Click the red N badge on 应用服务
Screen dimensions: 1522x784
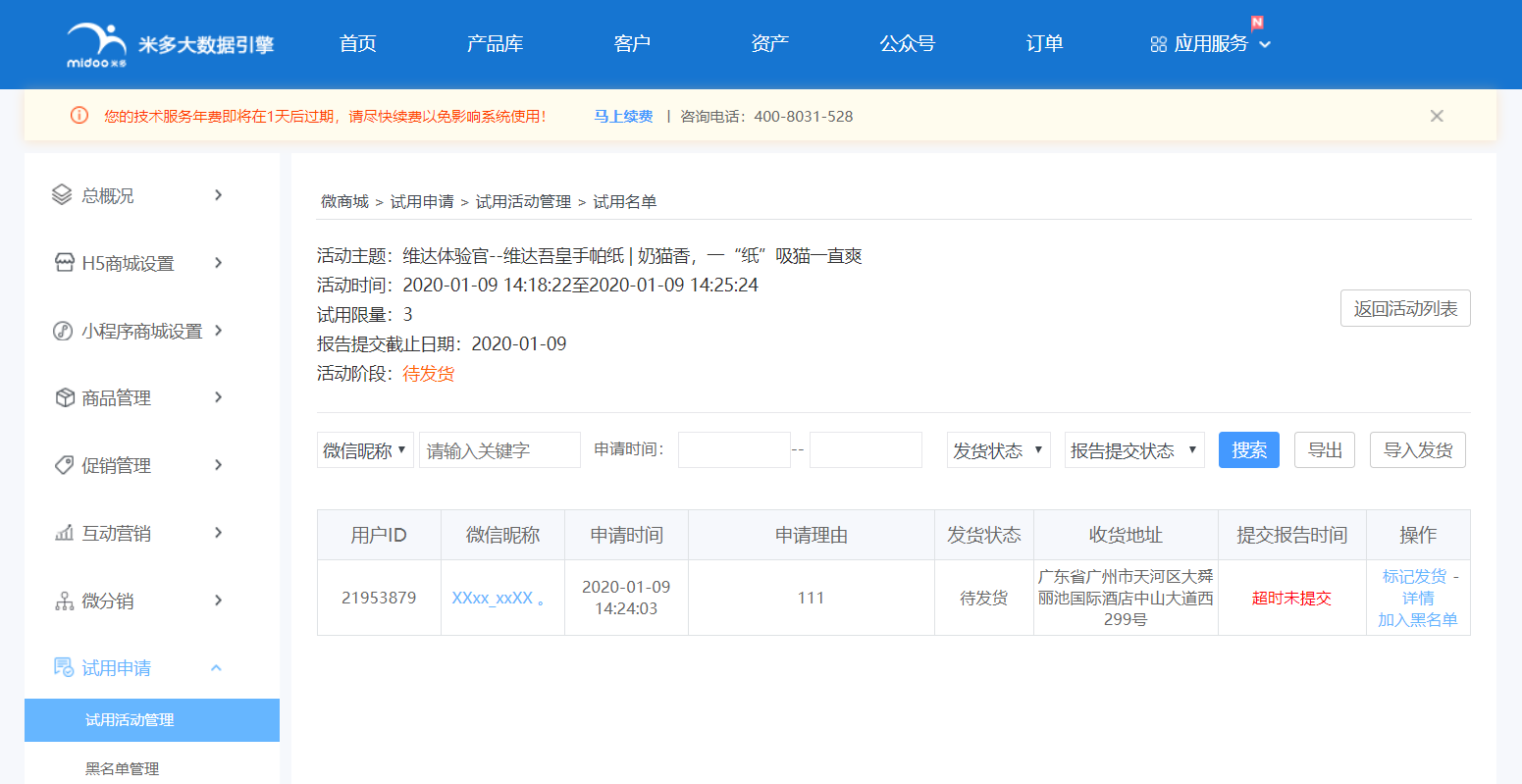coord(1257,23)
